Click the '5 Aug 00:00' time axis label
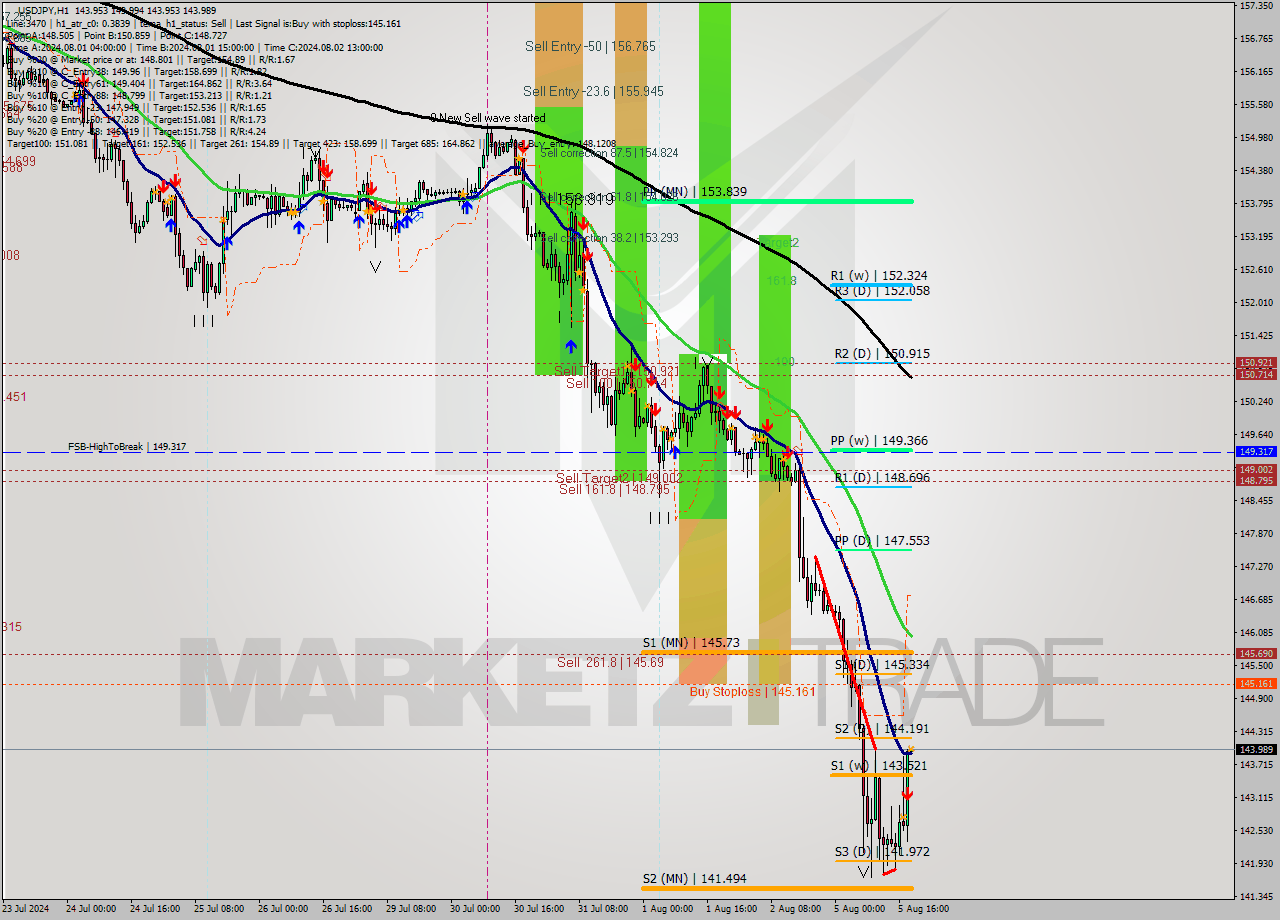 [x=859, y=909]
